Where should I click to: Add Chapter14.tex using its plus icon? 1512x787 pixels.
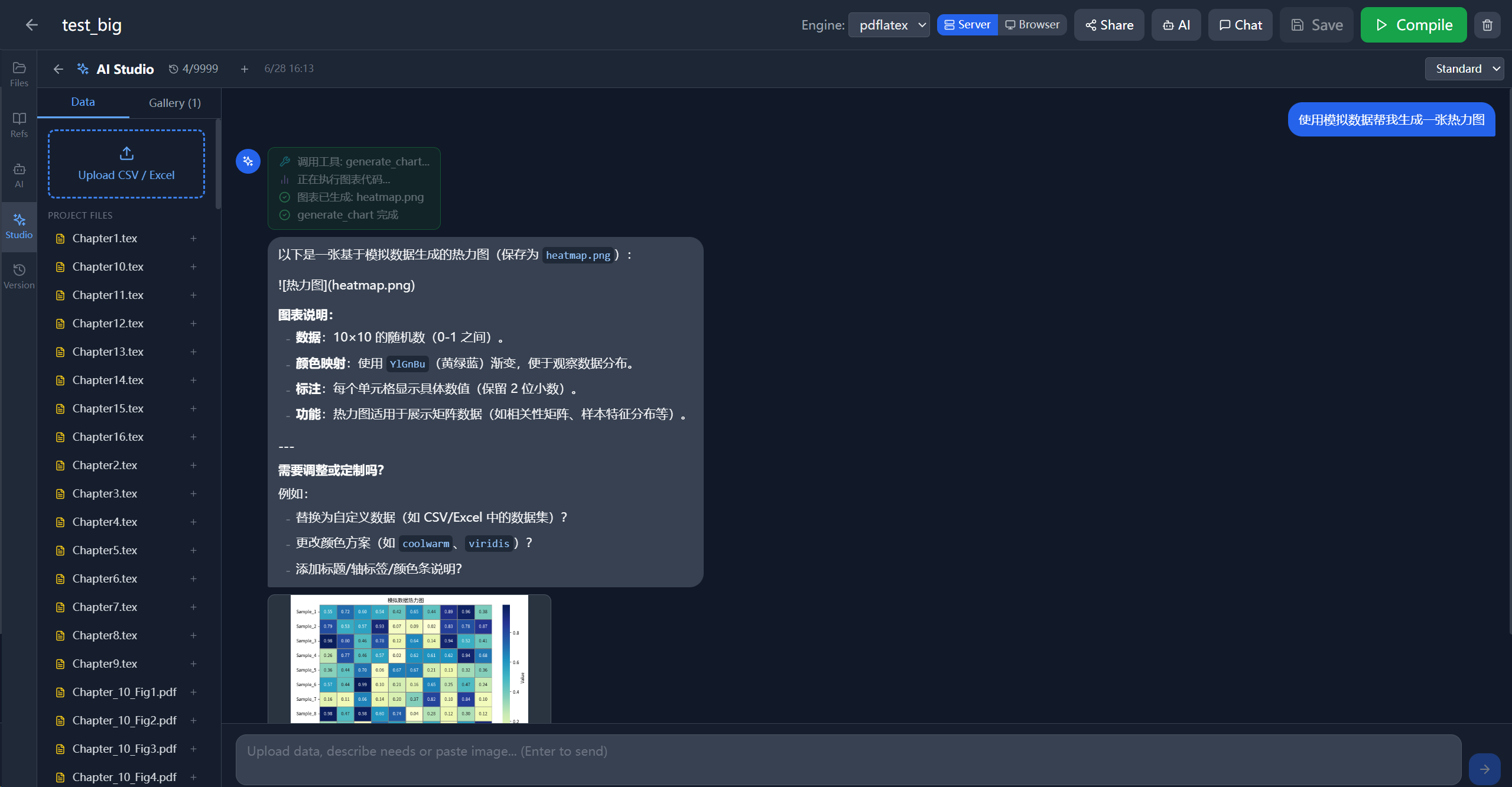point(193,380)
